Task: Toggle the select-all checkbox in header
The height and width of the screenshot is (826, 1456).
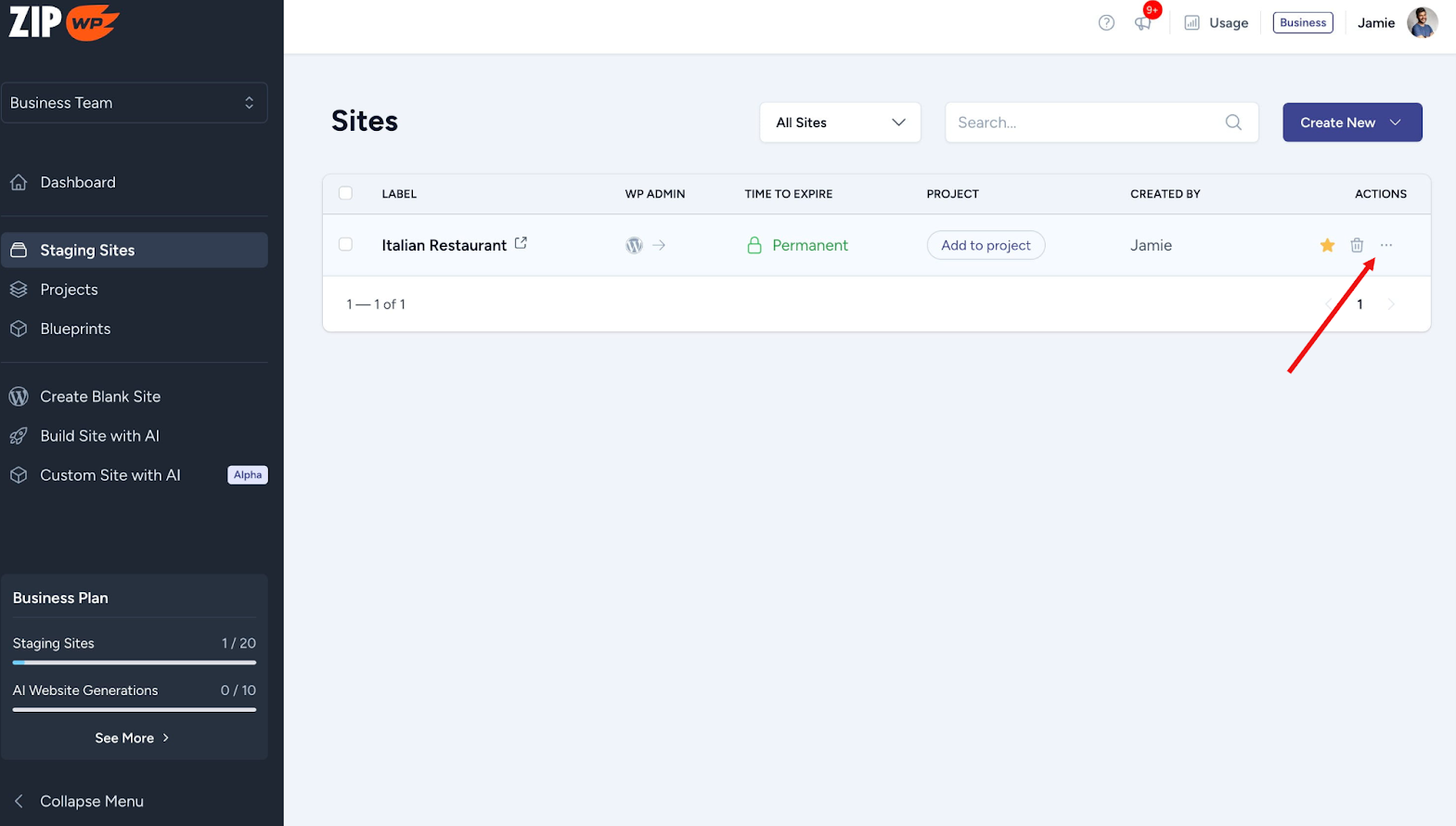Action: pyautogui.click(x=346, y=193)
